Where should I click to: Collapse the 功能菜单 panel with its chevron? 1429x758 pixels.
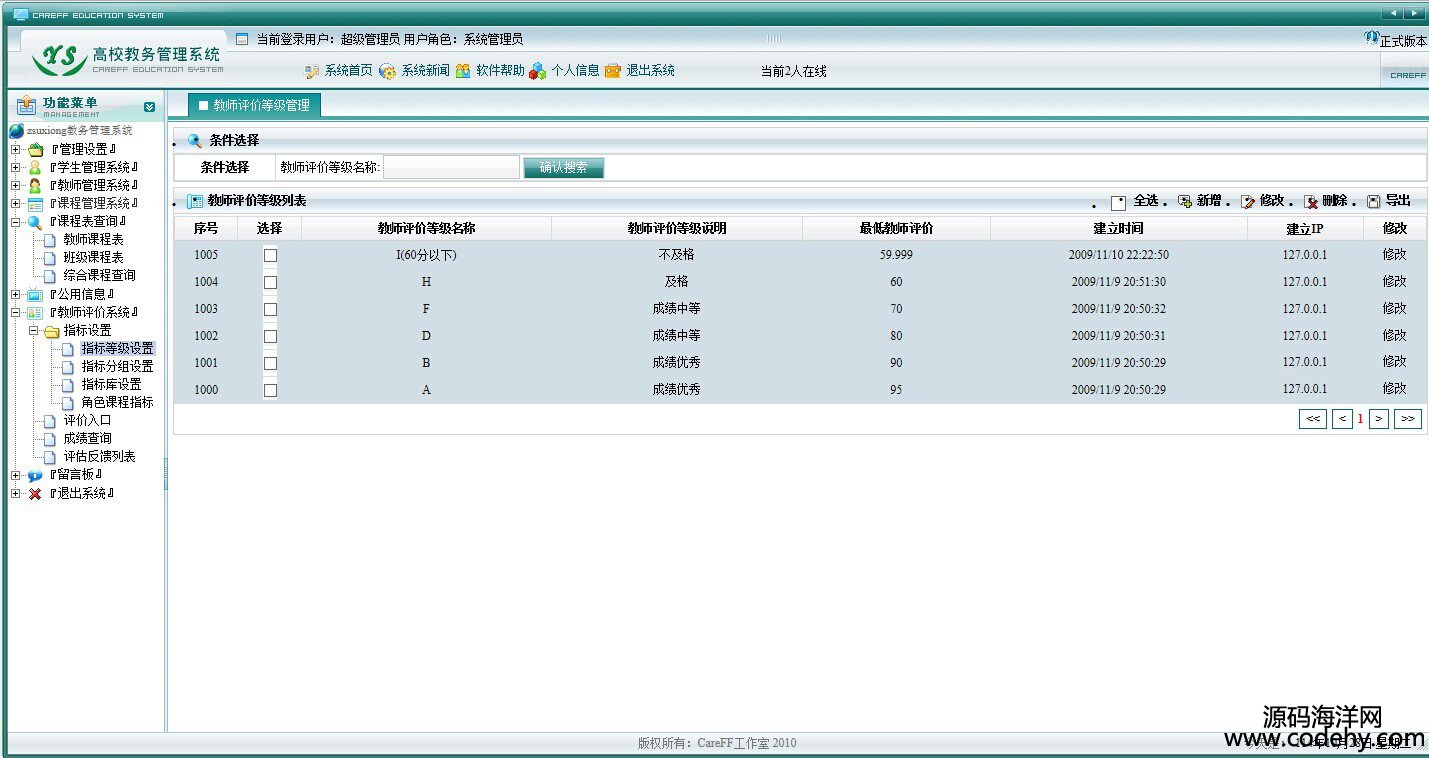pos(149,106)
